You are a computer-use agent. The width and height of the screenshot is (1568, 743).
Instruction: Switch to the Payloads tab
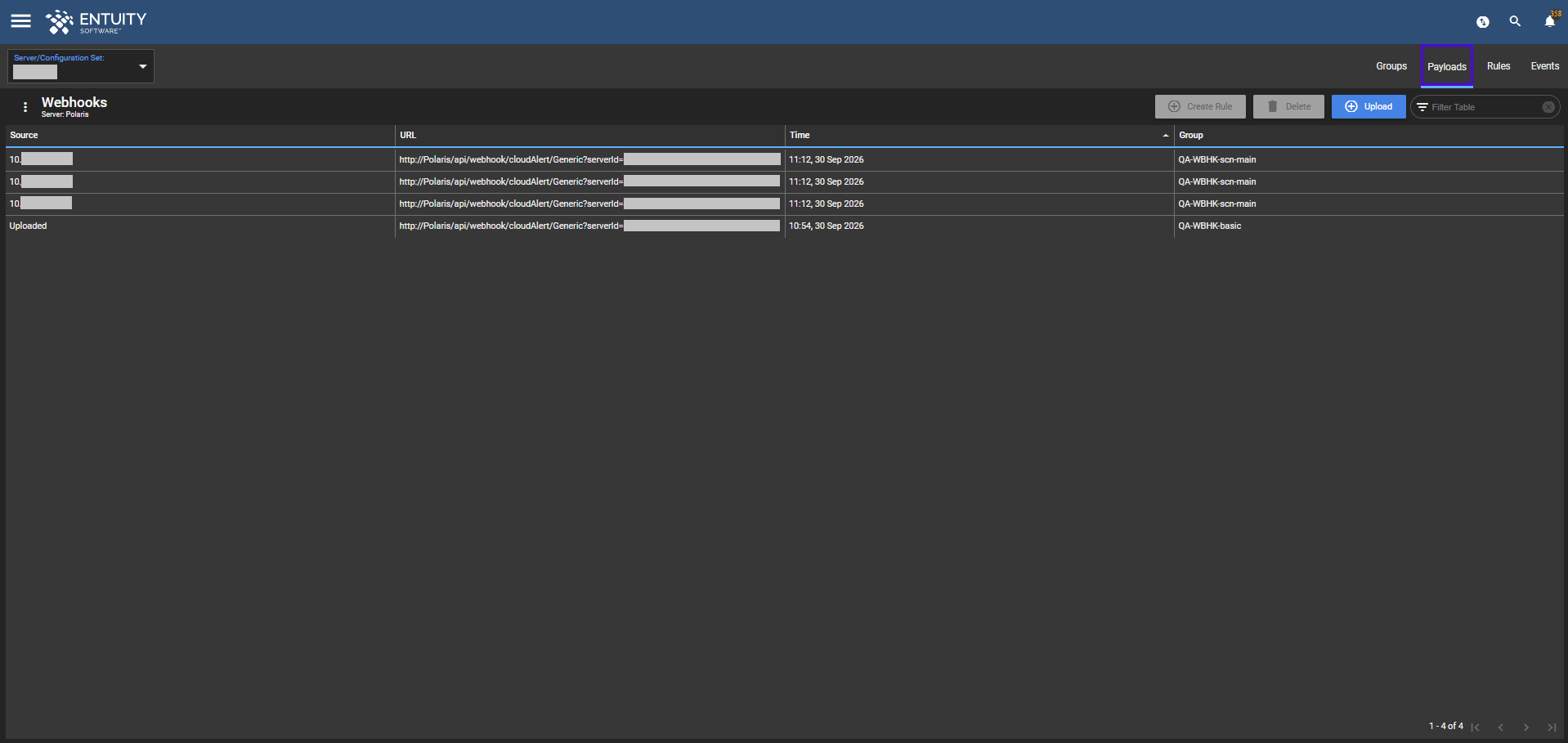[x=1446, y=66]
